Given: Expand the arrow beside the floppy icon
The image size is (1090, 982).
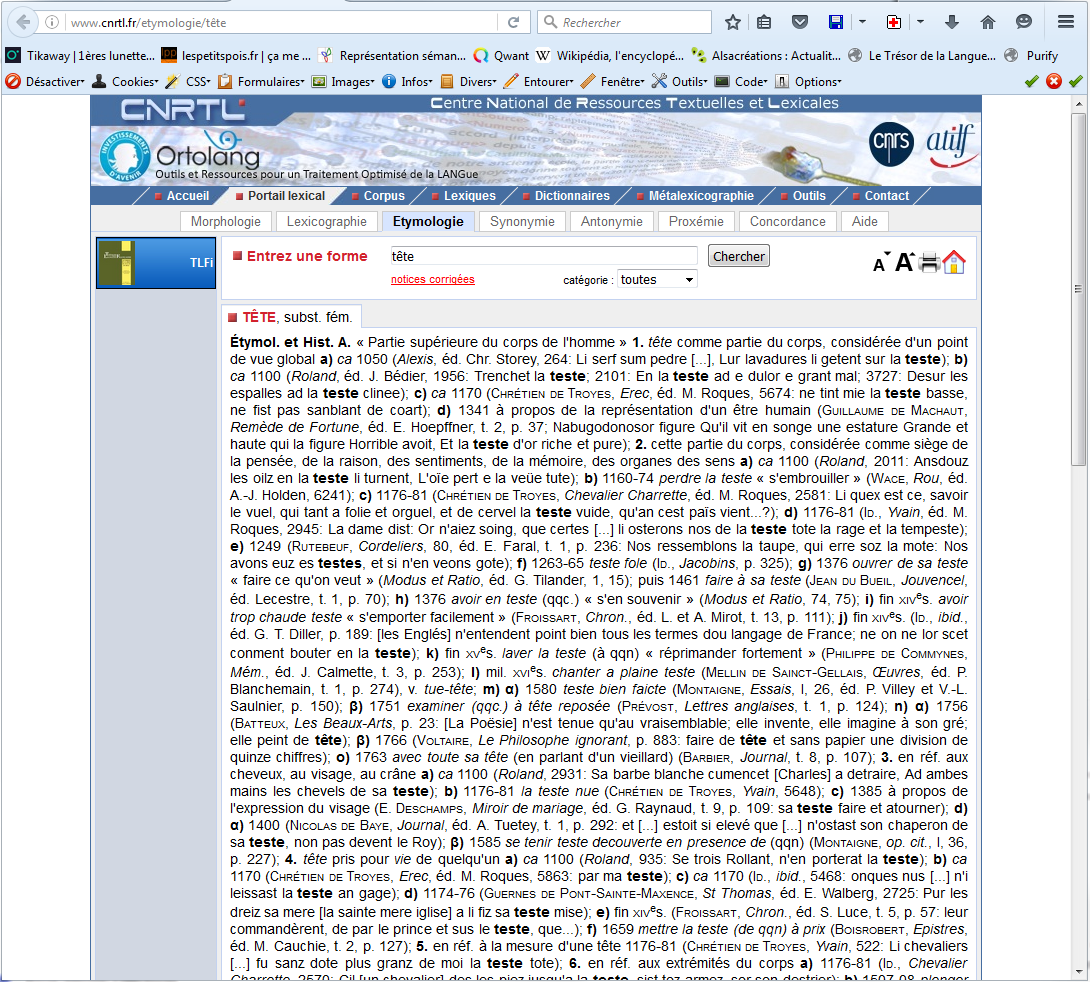Looking at the screenshot, I should pyautogui.click(x=862, y=22).
